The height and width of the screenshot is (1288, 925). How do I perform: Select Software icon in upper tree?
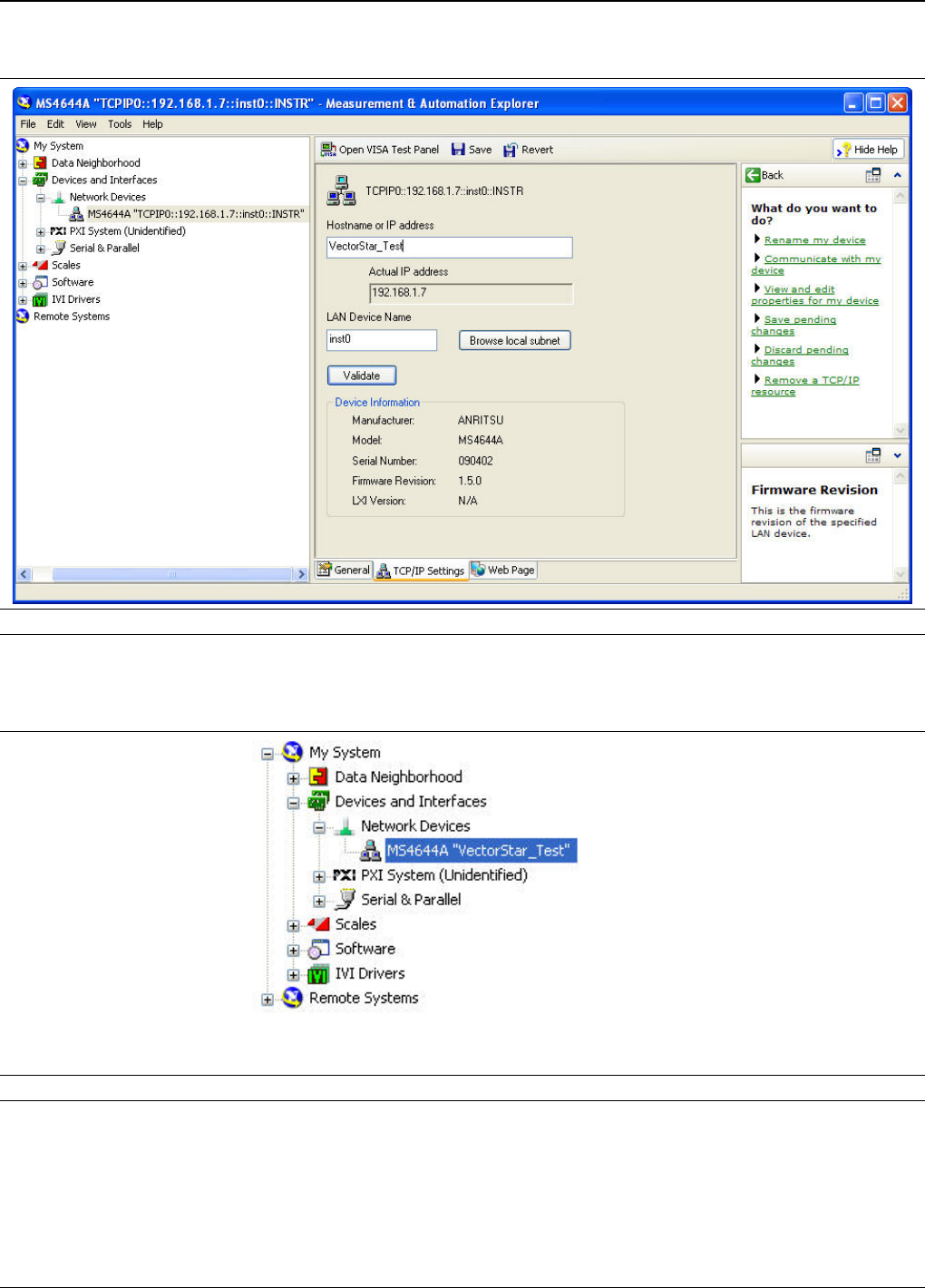[40, 282]
